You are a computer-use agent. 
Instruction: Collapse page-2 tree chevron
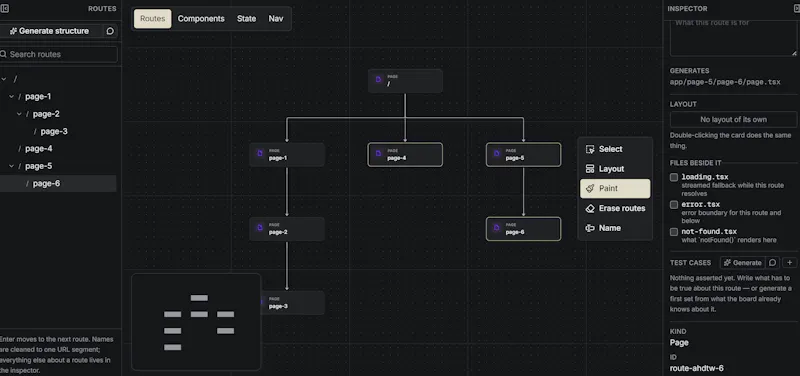pyautogui.click(x=19, y=114)
